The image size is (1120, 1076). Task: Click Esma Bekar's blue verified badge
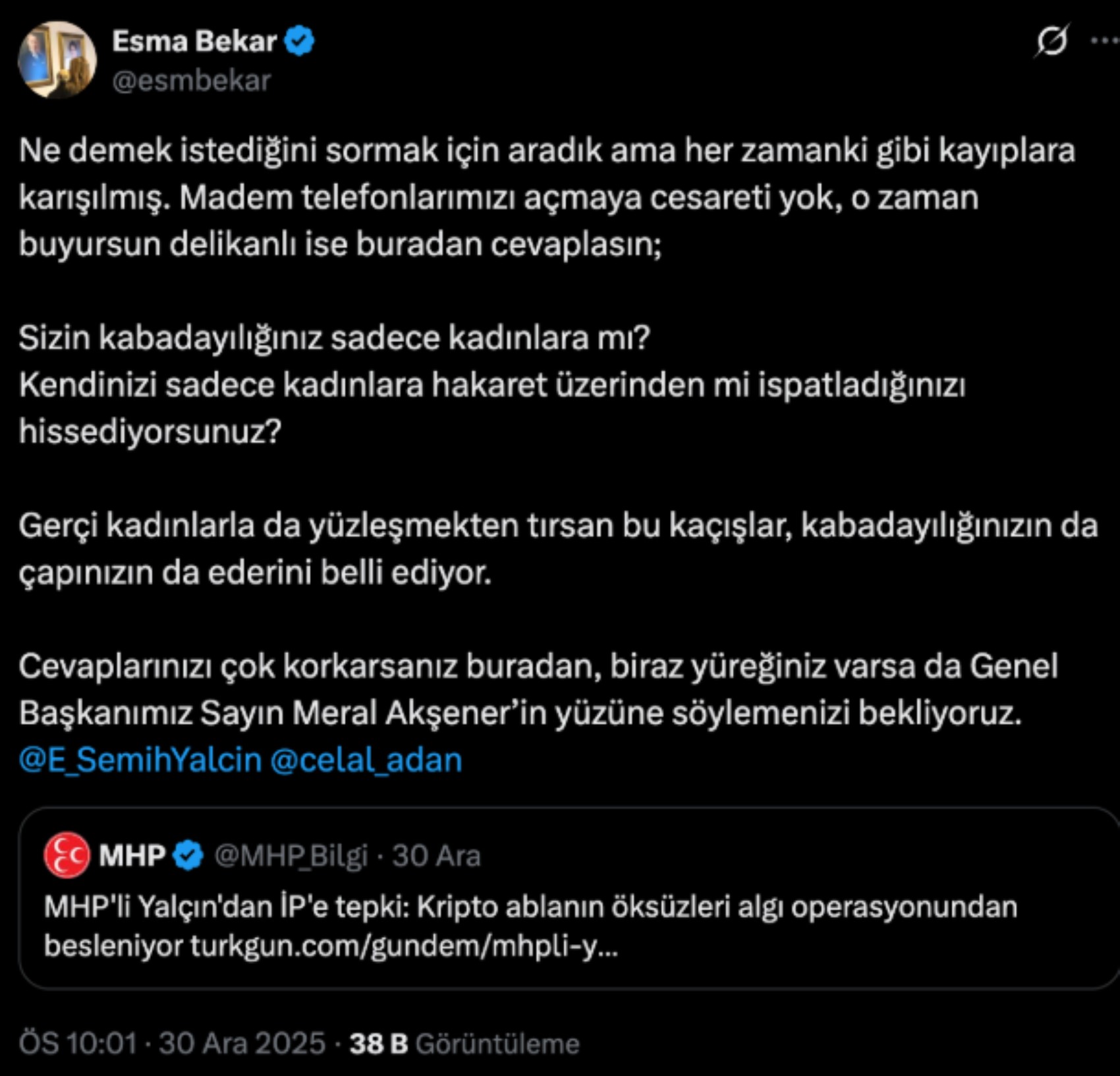300,42
